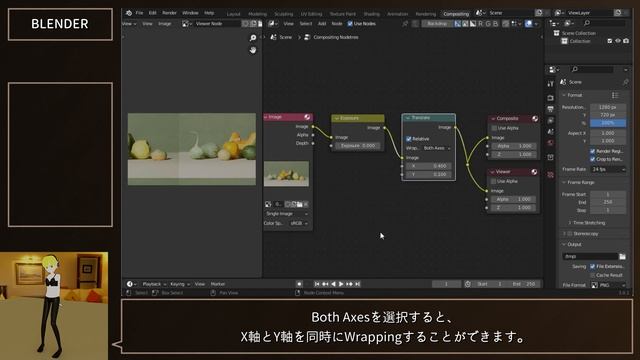Select the G channel backdrop button
This screenshot has height=360, width=640.
[x=488, y=24]
